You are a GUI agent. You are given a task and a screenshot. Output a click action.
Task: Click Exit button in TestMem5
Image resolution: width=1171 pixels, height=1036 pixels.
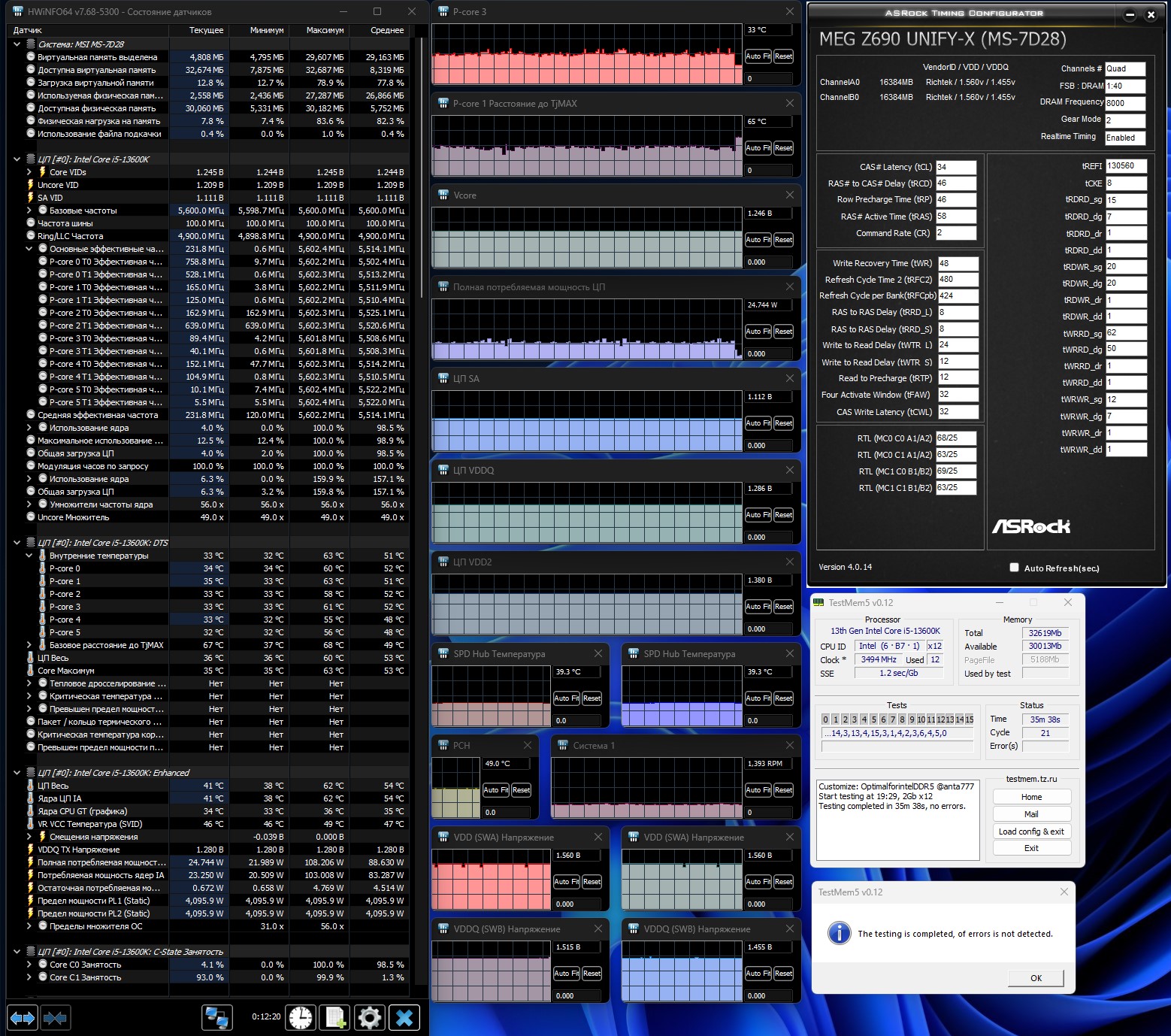coord(1031,848)
